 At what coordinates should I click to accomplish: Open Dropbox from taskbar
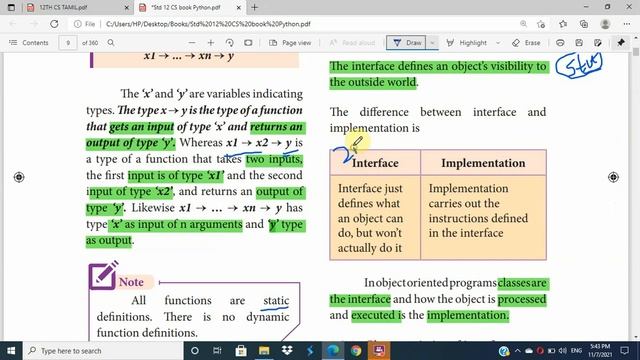click(287, 351)
